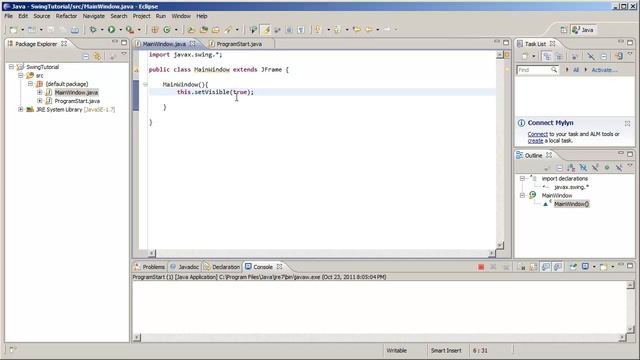The height and width of the screenshot is (360, 640).
Task: Click the Last Edit Location arrow icon
Action: [x=357, y=29]
